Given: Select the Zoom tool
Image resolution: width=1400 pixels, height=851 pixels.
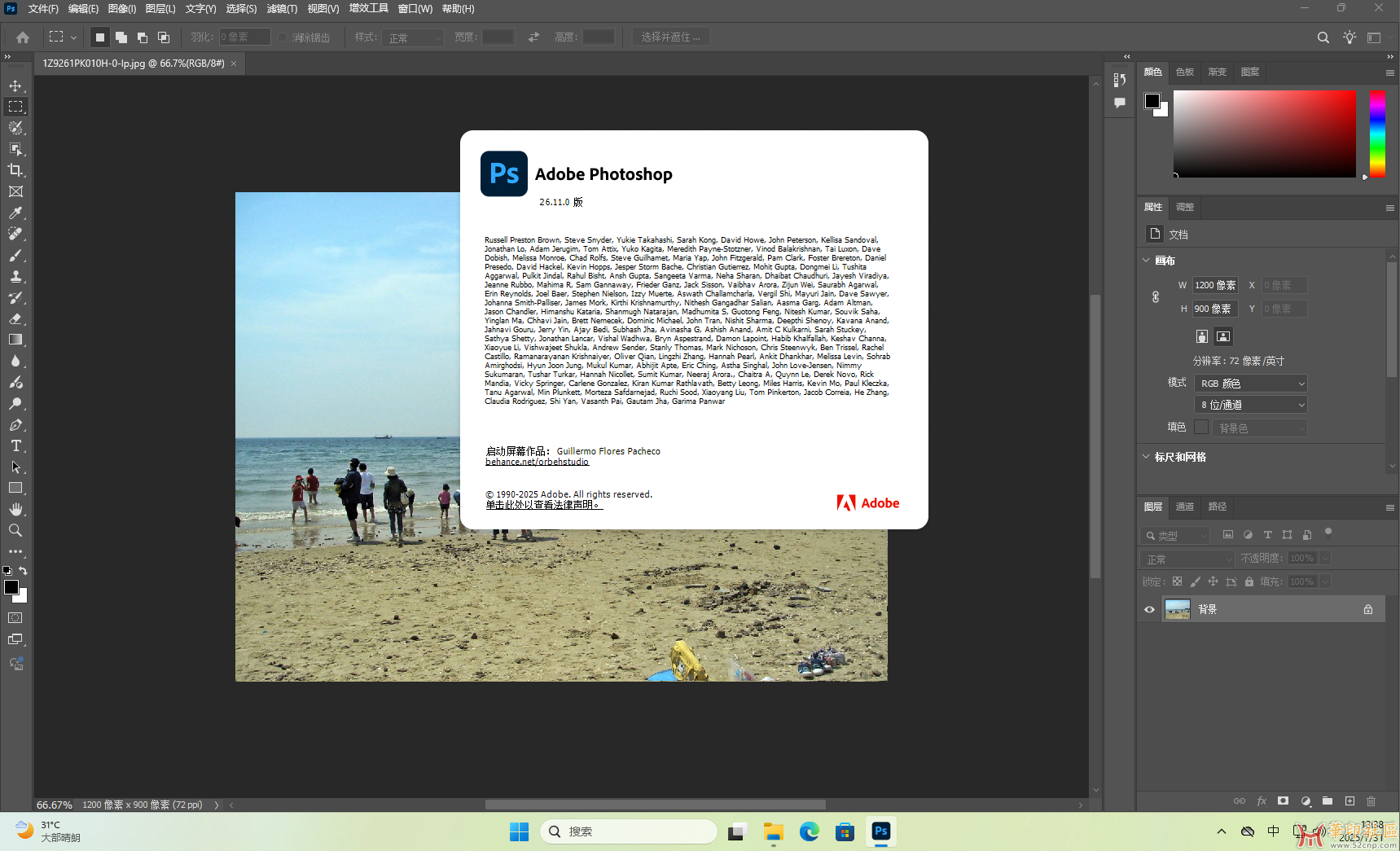Looking at the screenshot, I should pyautogui.click(x=15, y=530).
